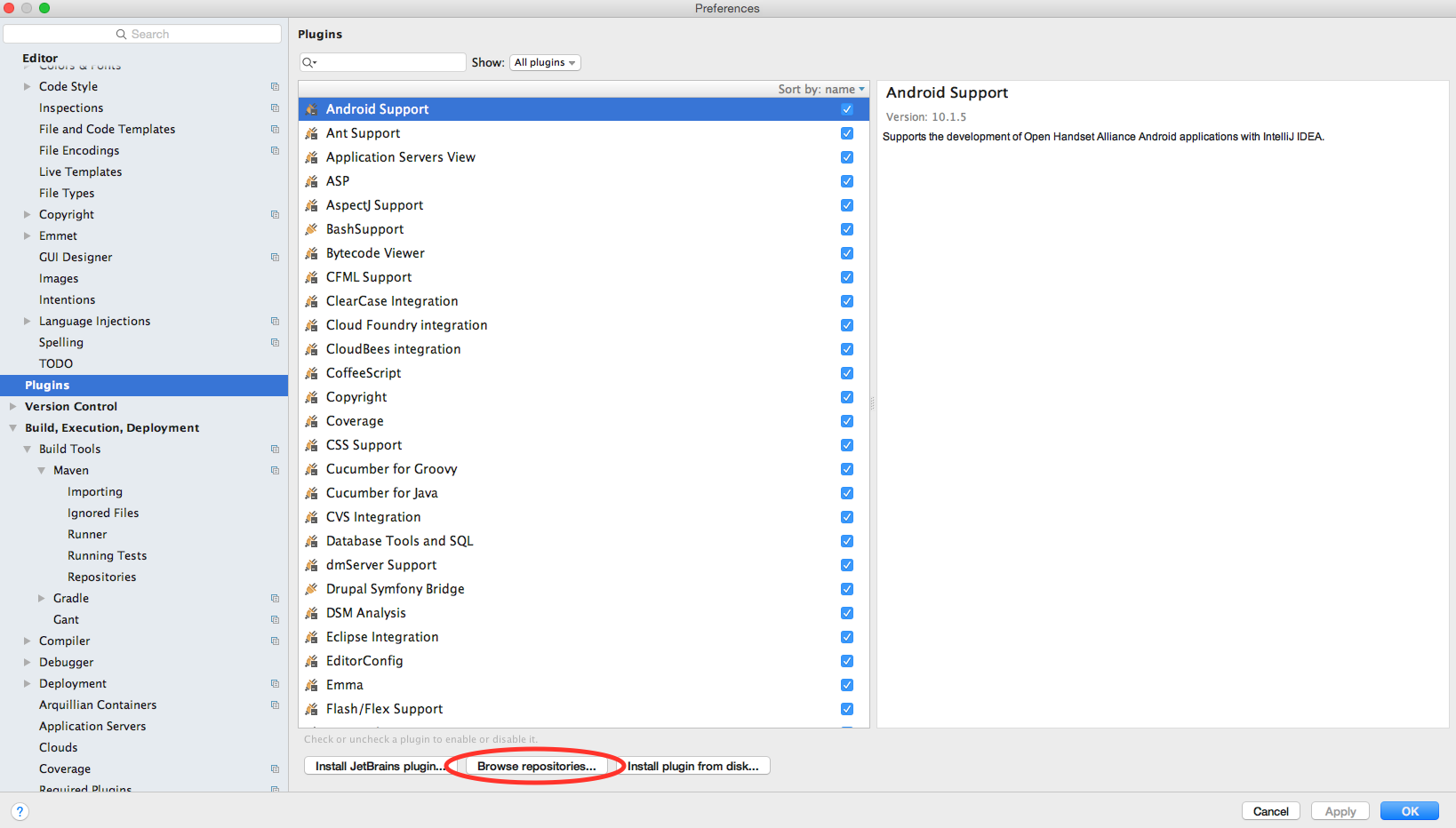1456x828 pixels.
Task: Expand the Emmet settings node
Action: pos(27,235)
